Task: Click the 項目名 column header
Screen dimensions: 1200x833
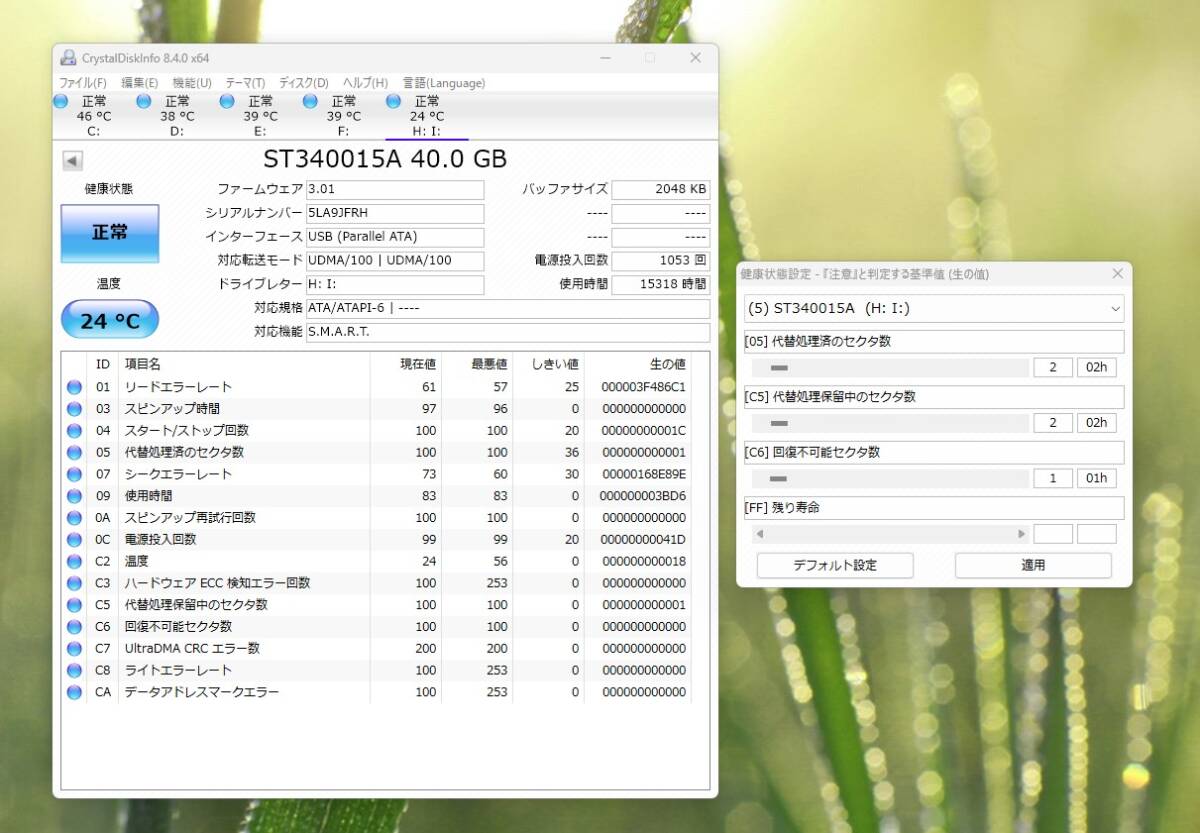Action: click(x=244, y=365)
